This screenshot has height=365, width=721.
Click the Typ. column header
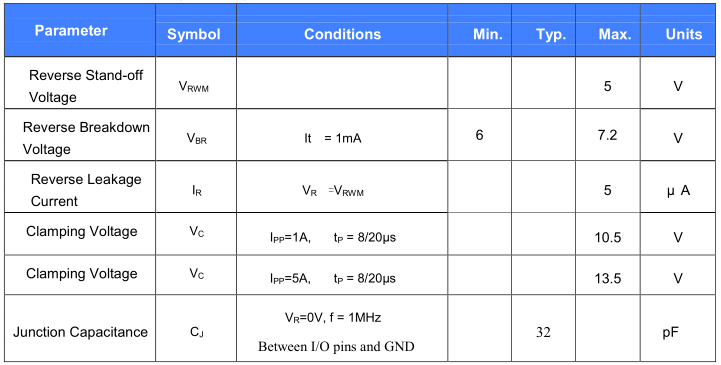(544, 30)
